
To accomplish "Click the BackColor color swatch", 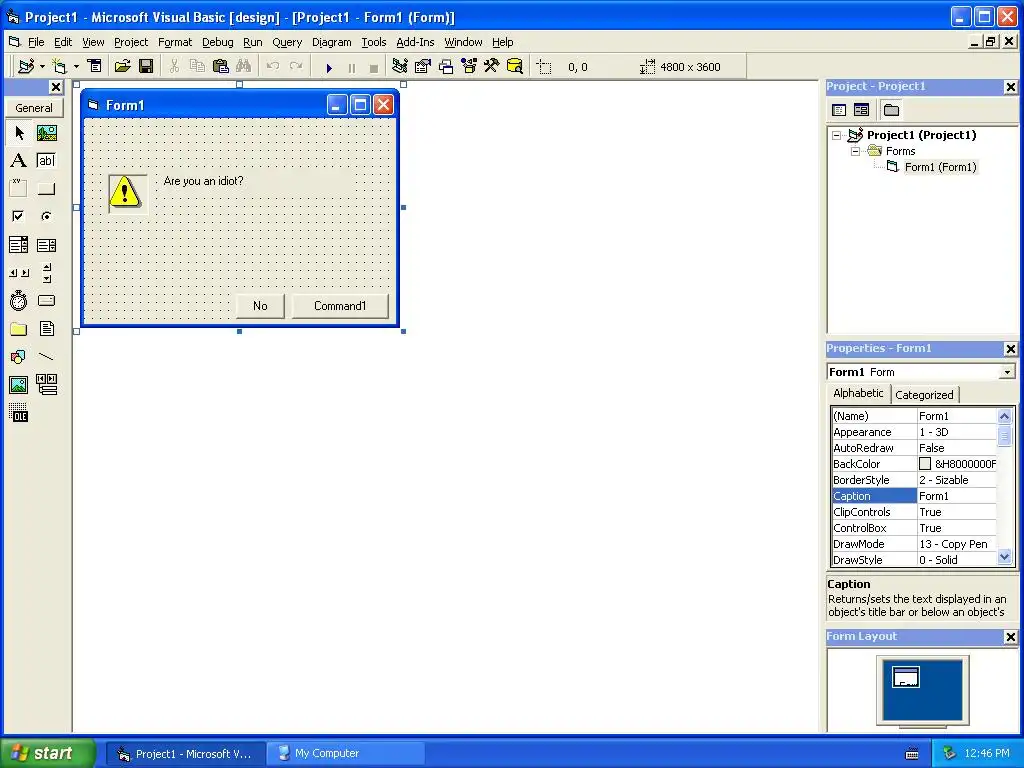I will 925,464.
